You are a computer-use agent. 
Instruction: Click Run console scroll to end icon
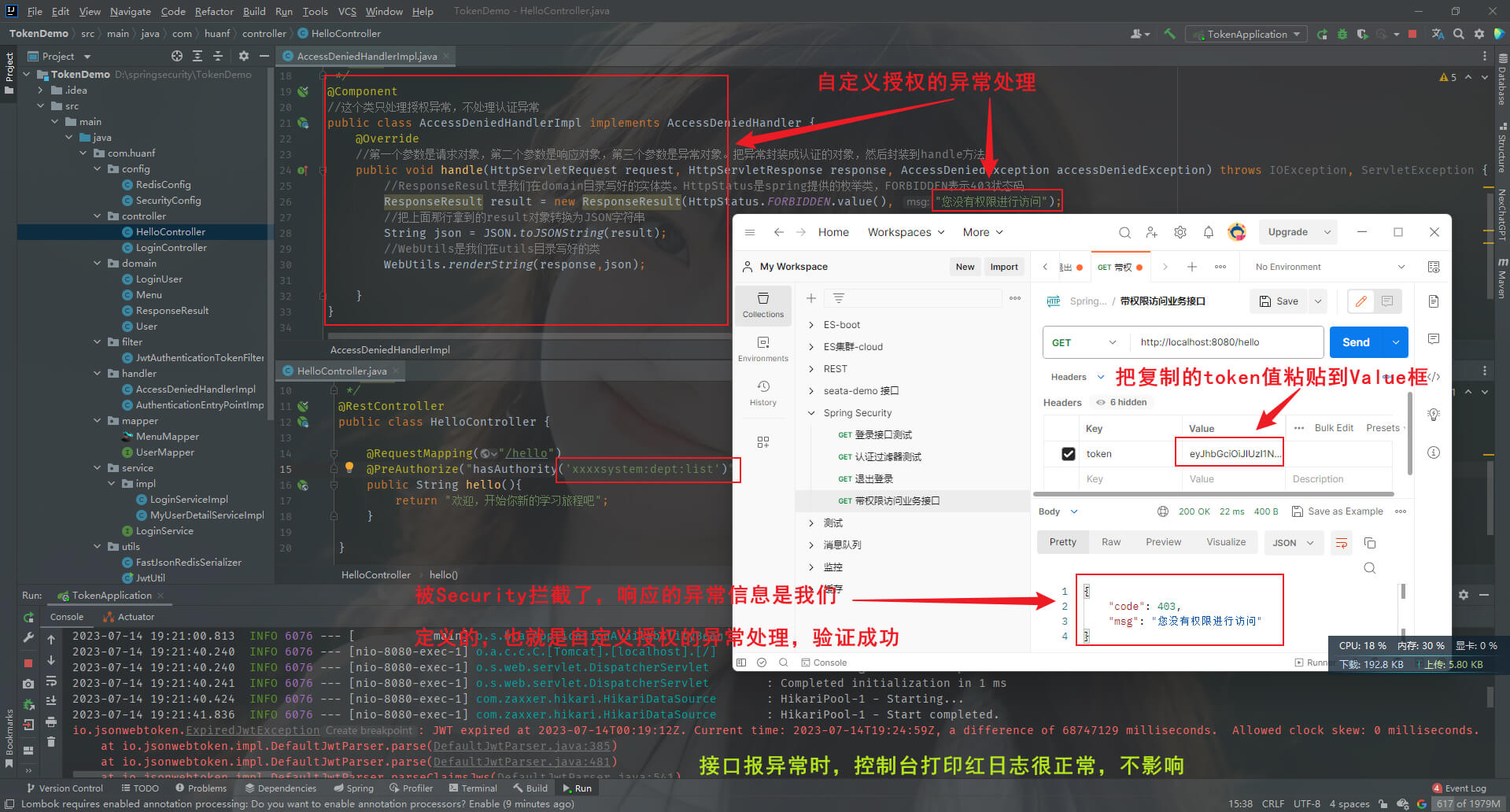tap(51, 699)
